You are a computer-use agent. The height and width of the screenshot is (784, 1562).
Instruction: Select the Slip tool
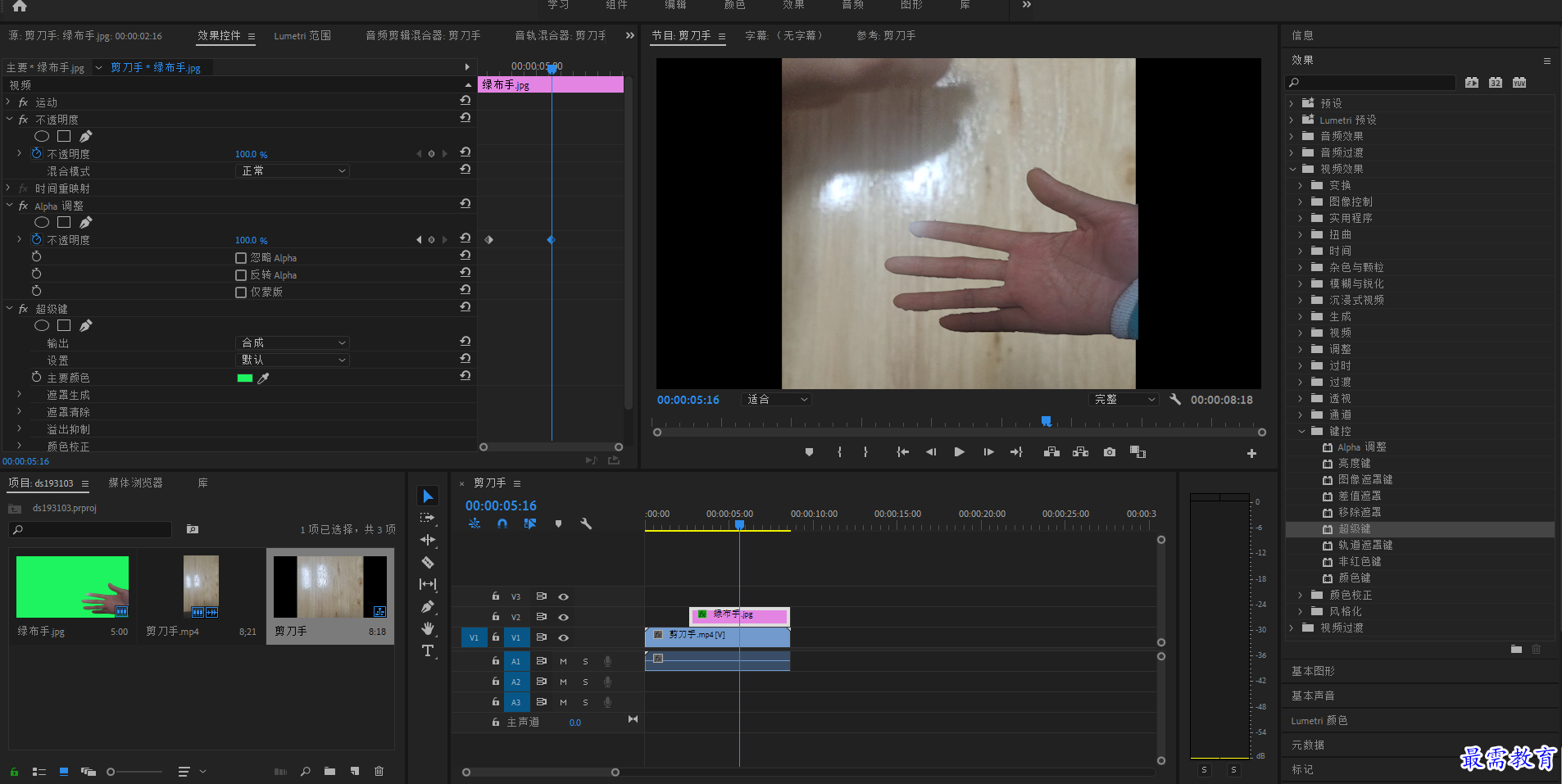click(428, 584)
